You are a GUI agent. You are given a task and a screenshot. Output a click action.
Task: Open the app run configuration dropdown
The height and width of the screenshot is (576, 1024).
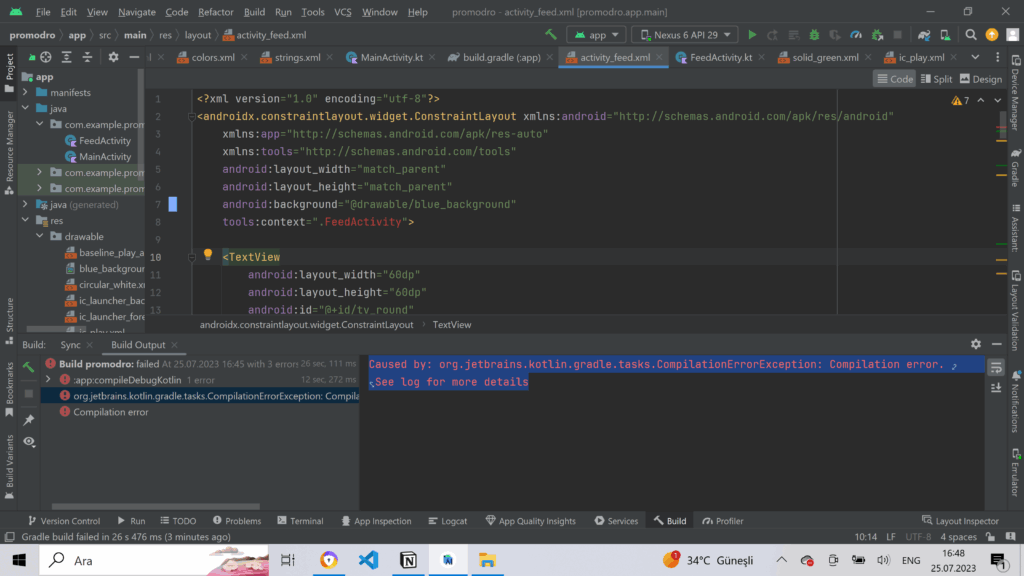click(597, 35)
